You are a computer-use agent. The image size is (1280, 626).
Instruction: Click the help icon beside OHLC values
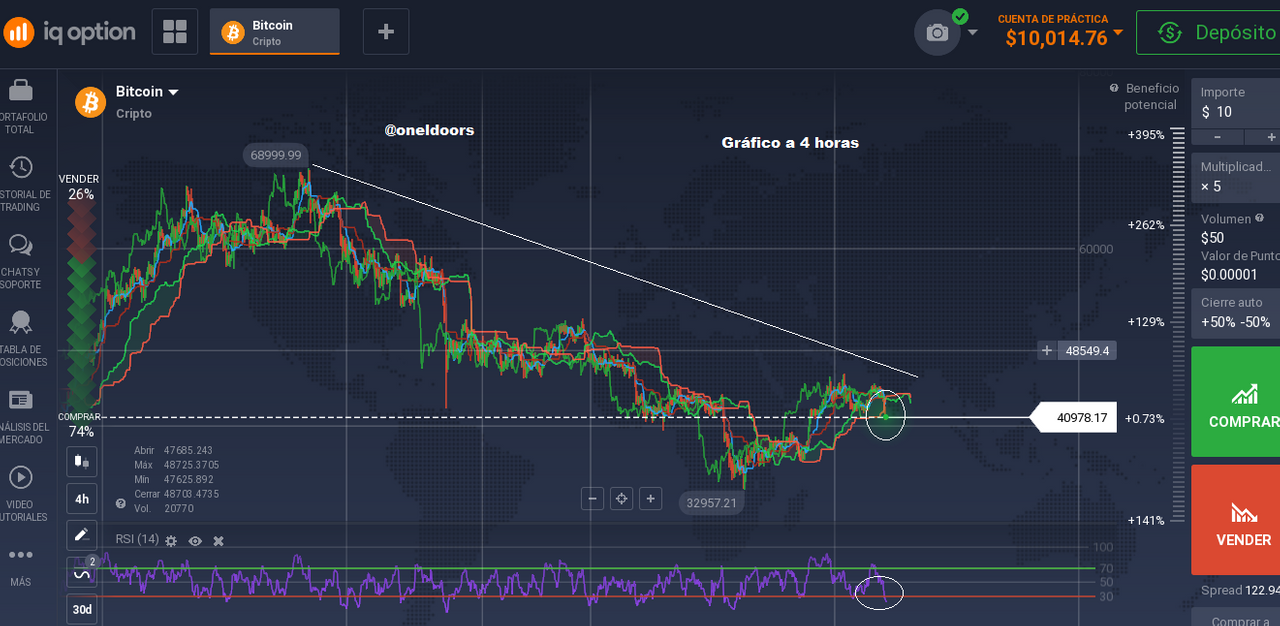(121, 504)
